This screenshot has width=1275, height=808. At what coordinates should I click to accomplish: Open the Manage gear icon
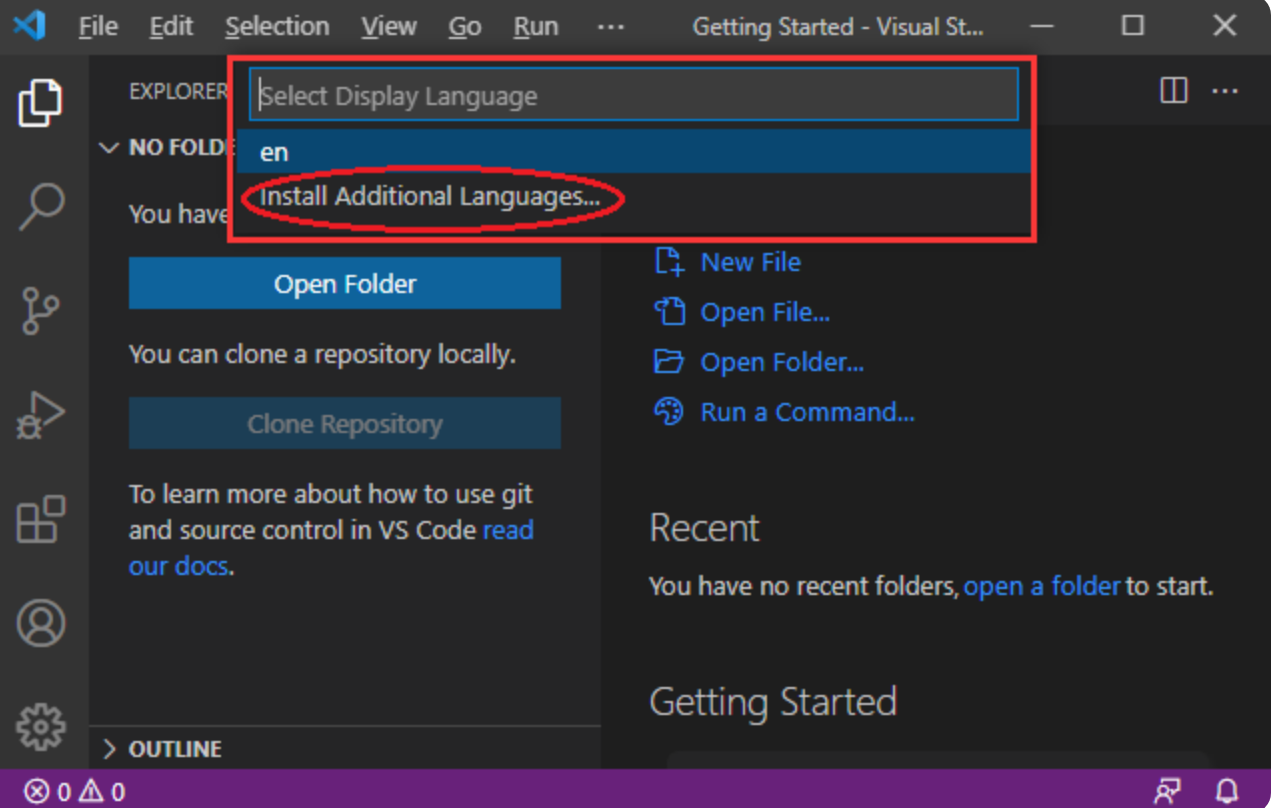tap(41, 727)
